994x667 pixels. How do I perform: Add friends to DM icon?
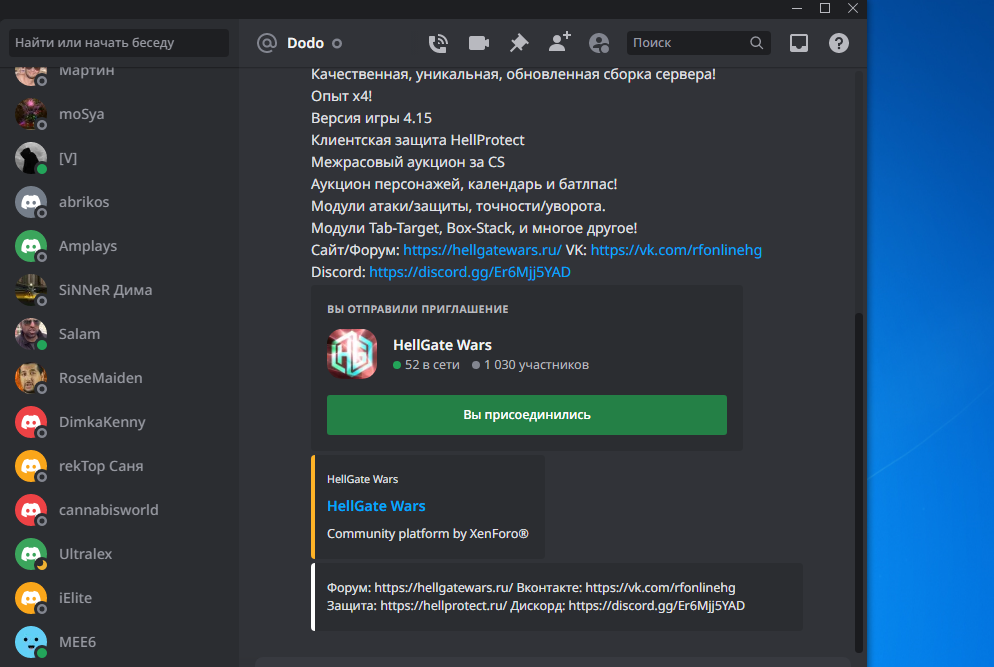[x=560, y=42]
